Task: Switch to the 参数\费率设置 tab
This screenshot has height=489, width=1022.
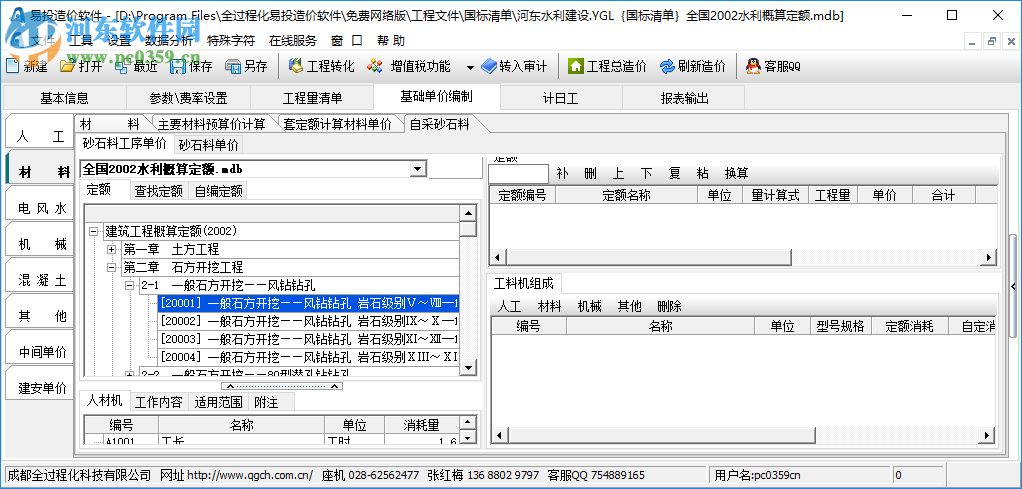Action: tap(188, 98)
